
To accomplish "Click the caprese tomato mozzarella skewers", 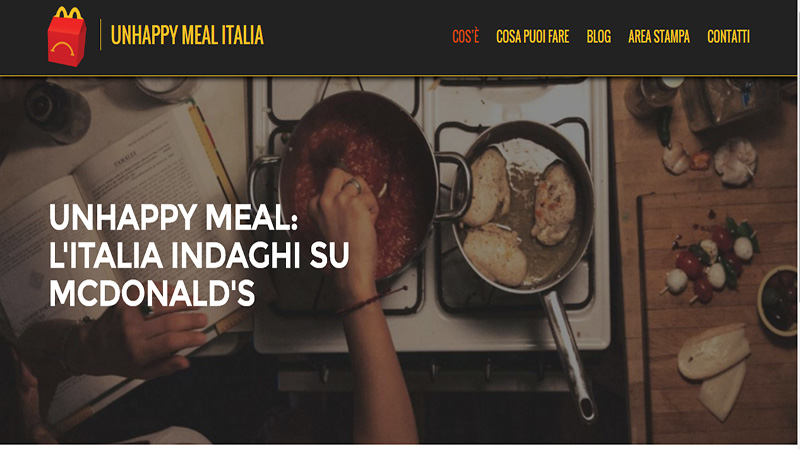I will pyautogui.click(x=709, y=260).
